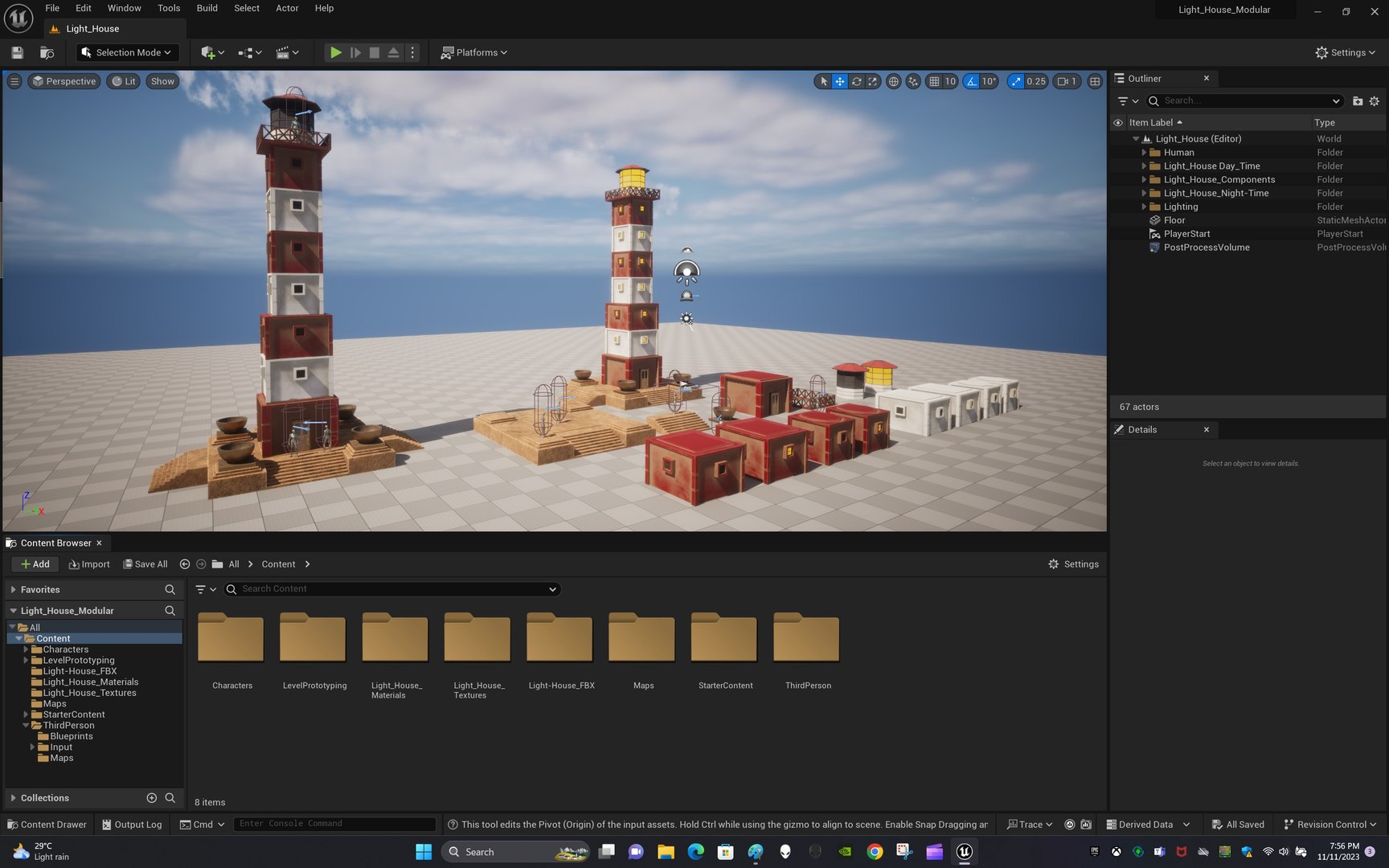The image size is (1389, 868).
Task: Play the level in editor
Action: coord(335,52)
